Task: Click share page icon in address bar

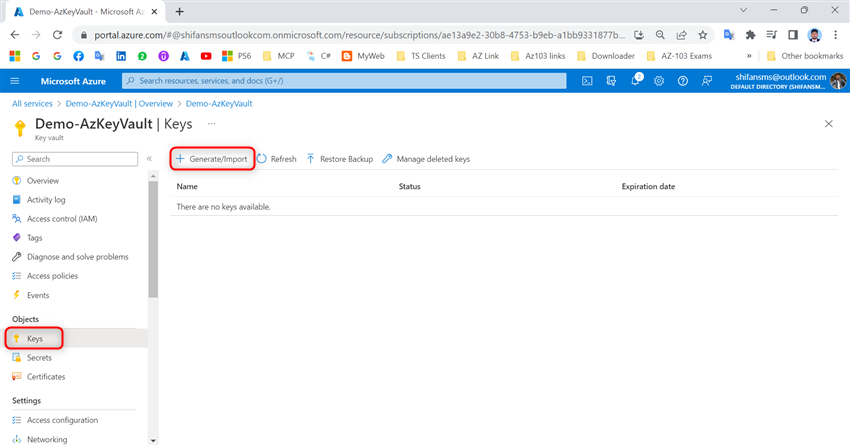Action: pos(681,35)
